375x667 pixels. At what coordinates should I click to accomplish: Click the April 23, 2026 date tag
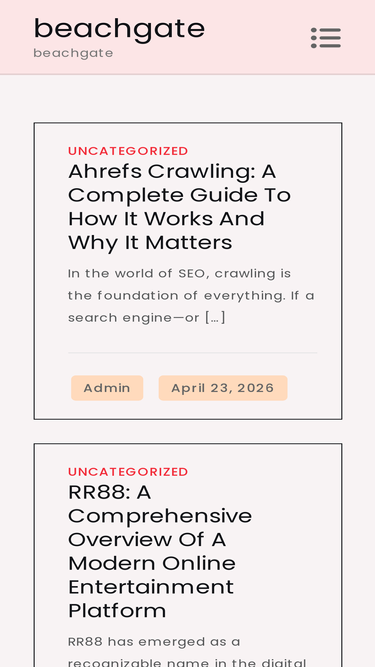(x=223, y=388)
